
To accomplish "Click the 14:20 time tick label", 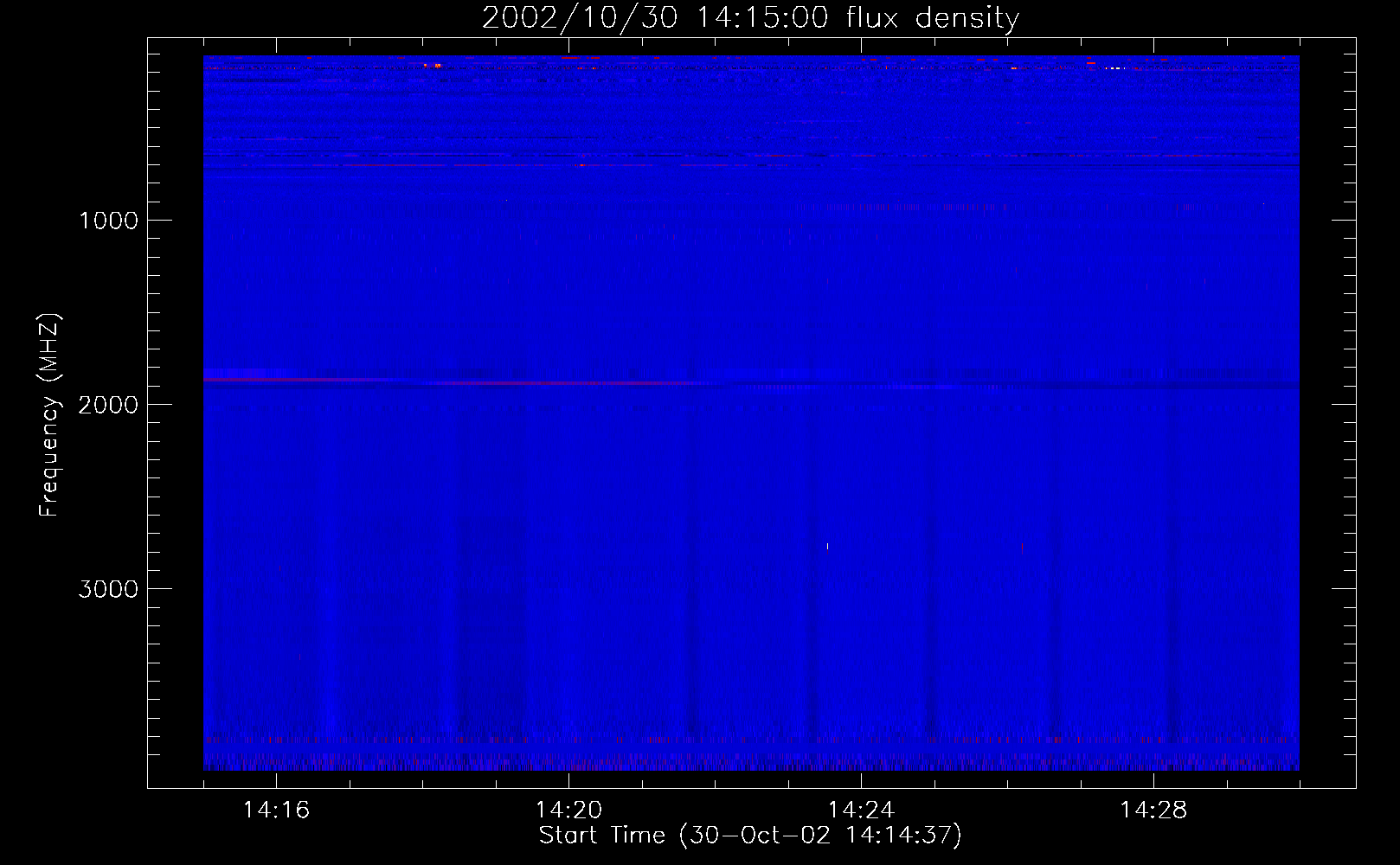I will [x=568, y=811].
